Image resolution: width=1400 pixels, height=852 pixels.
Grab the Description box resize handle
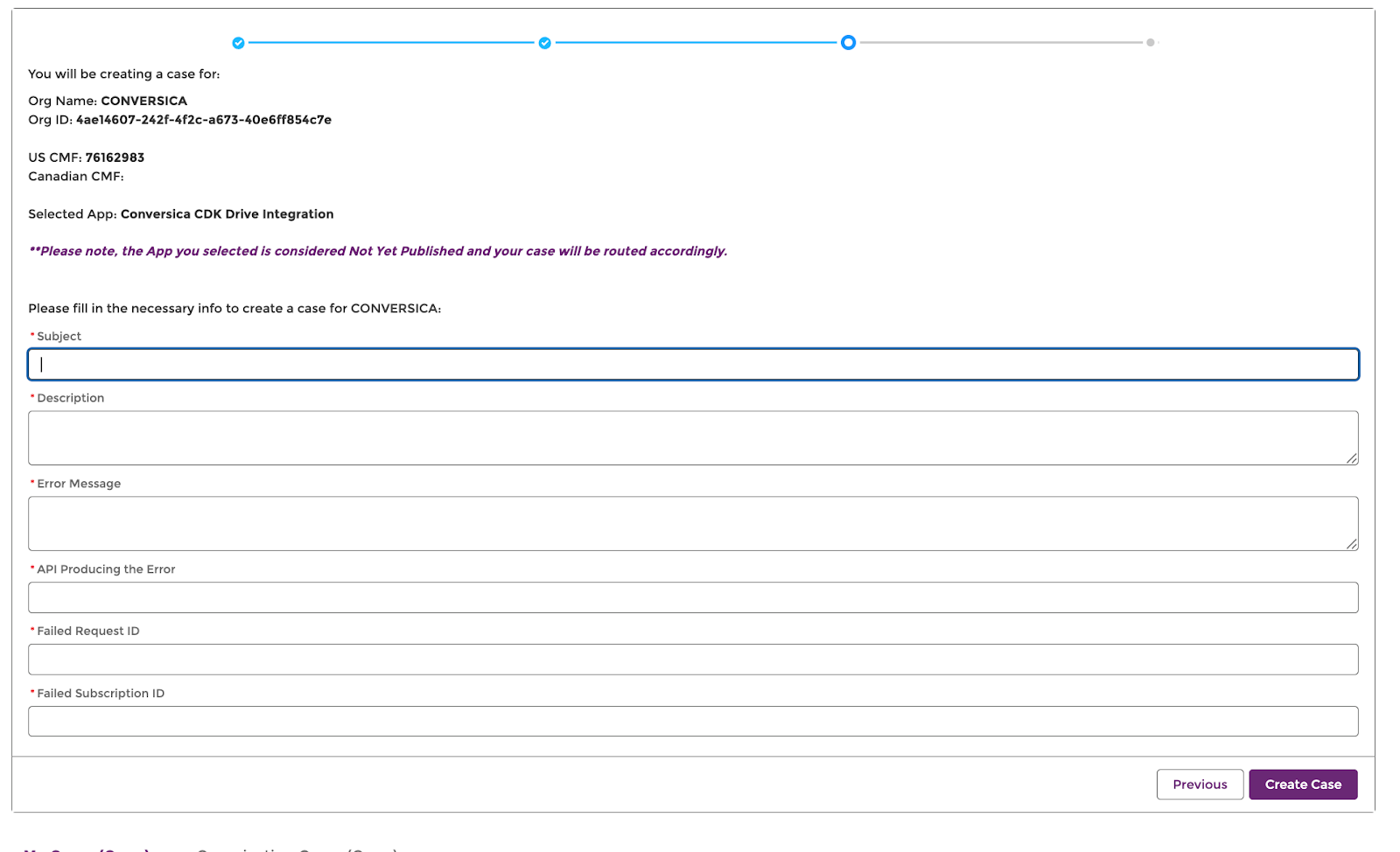pyautogui.click(x=1351, y=458)
